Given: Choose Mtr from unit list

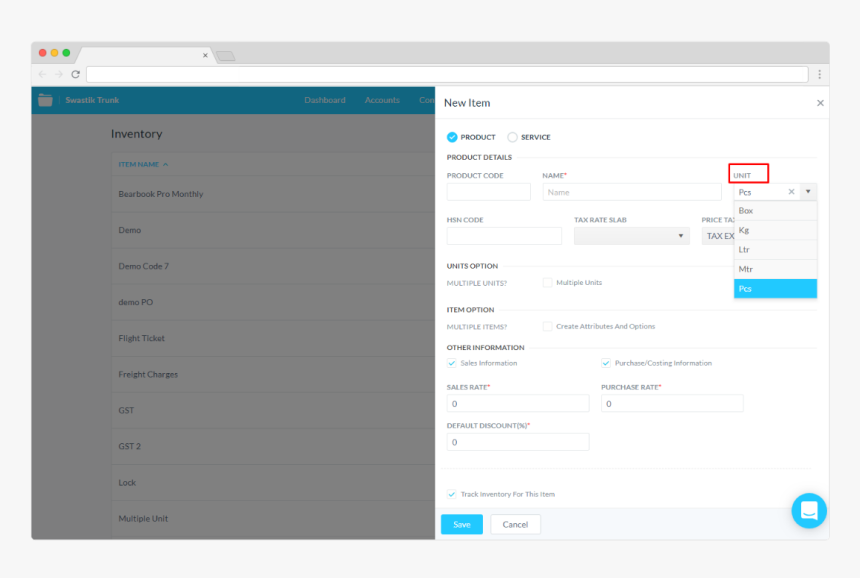Looking at the screenshot, I should (x=775, y=269).
